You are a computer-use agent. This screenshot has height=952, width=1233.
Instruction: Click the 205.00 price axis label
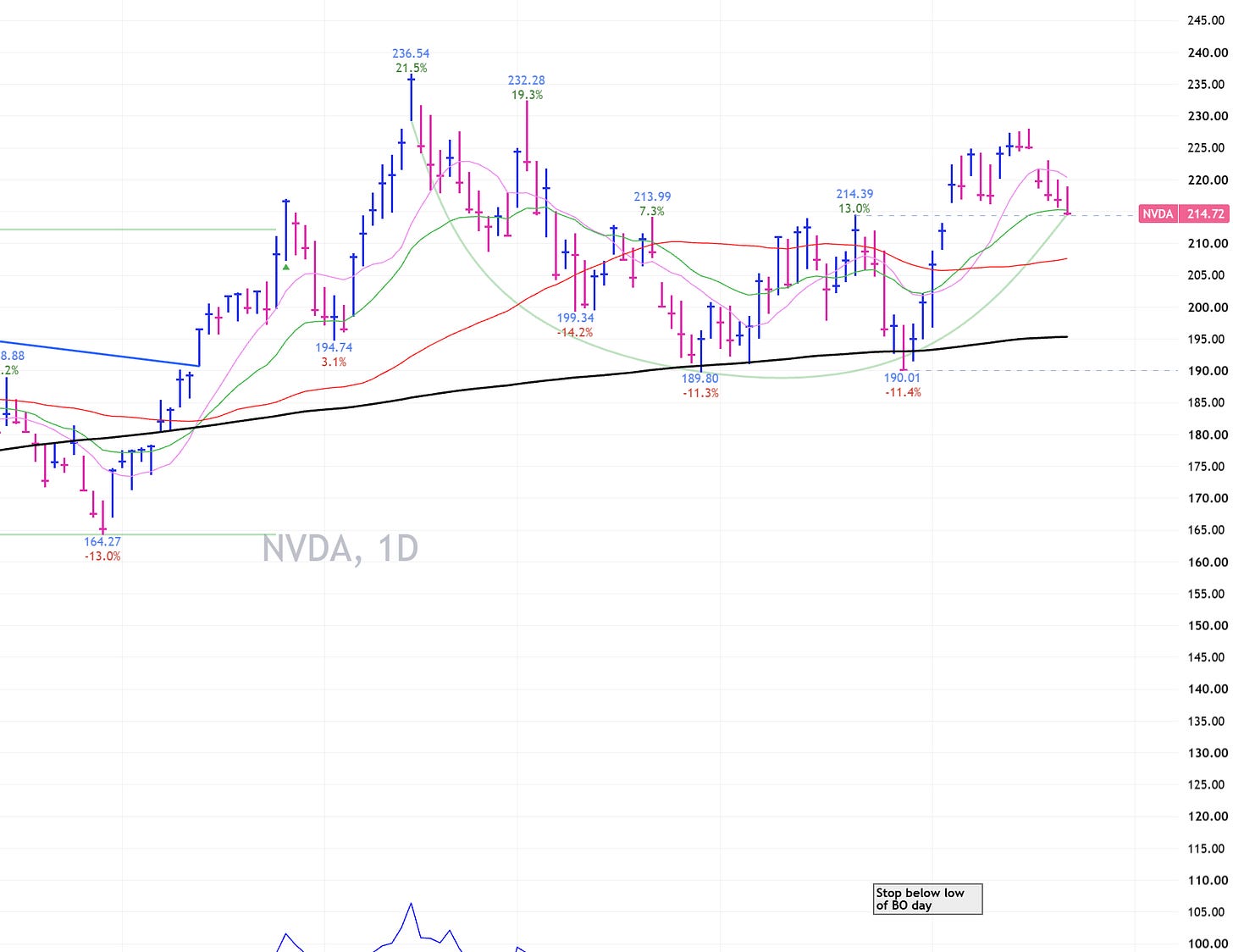click(1207, 274)
